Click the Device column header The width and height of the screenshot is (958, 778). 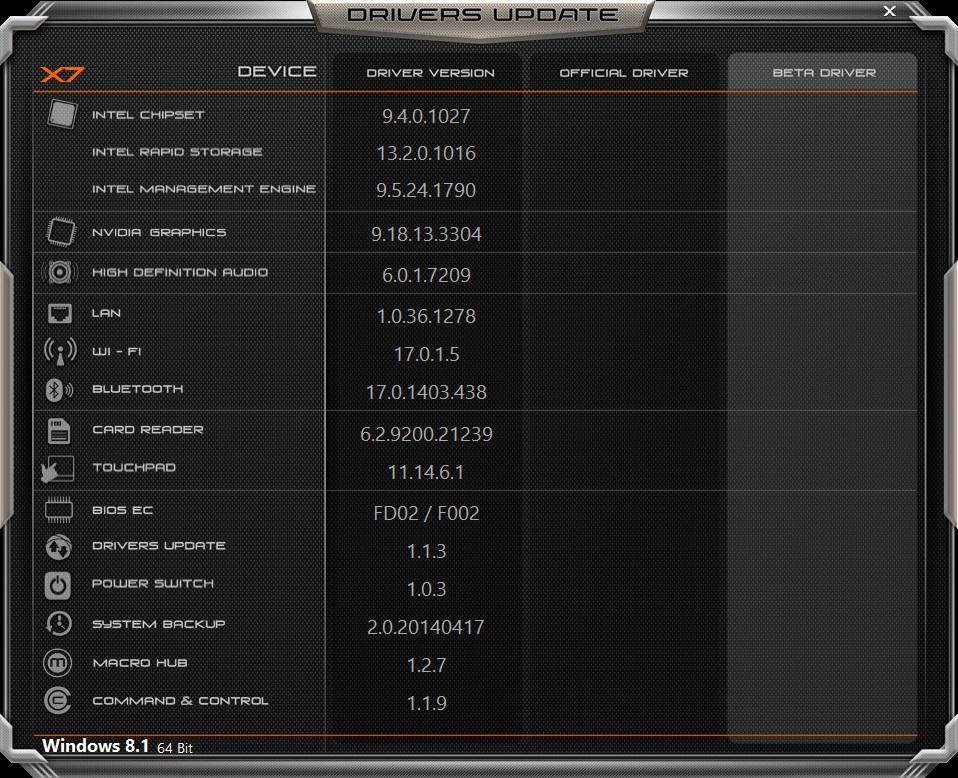277,72
